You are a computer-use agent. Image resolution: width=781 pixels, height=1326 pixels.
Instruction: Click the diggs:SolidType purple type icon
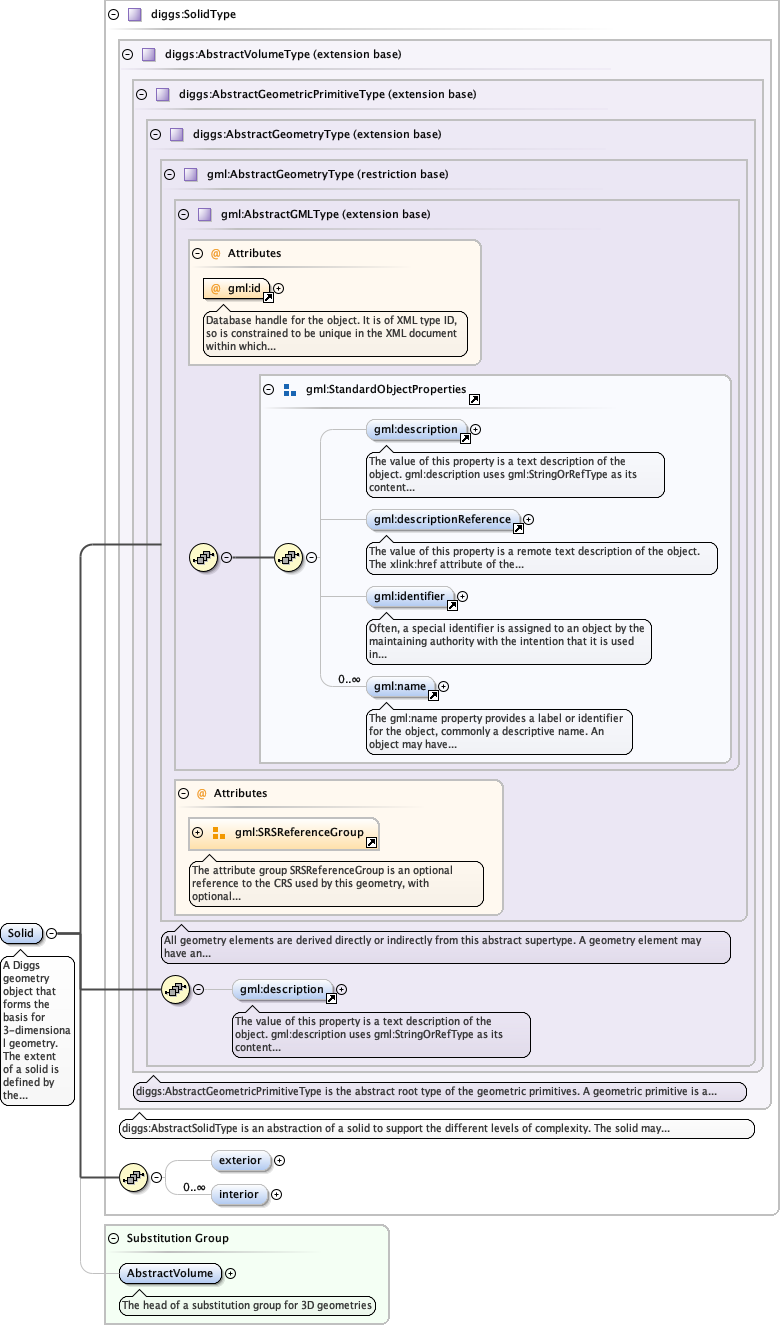click(x=134, y=15)
